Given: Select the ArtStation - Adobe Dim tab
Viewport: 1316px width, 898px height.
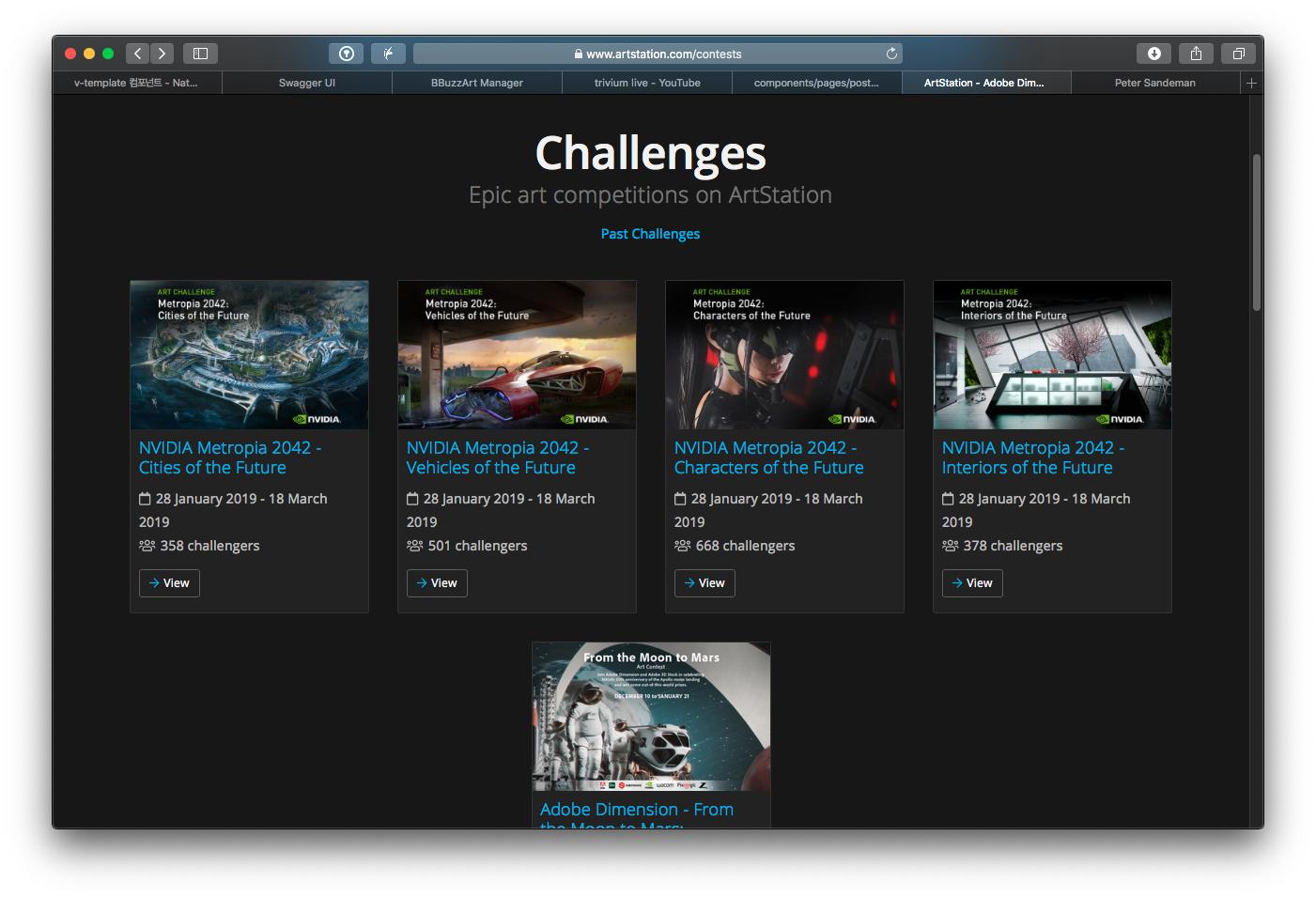Looking at the screenshot, I should coord(984,83).
